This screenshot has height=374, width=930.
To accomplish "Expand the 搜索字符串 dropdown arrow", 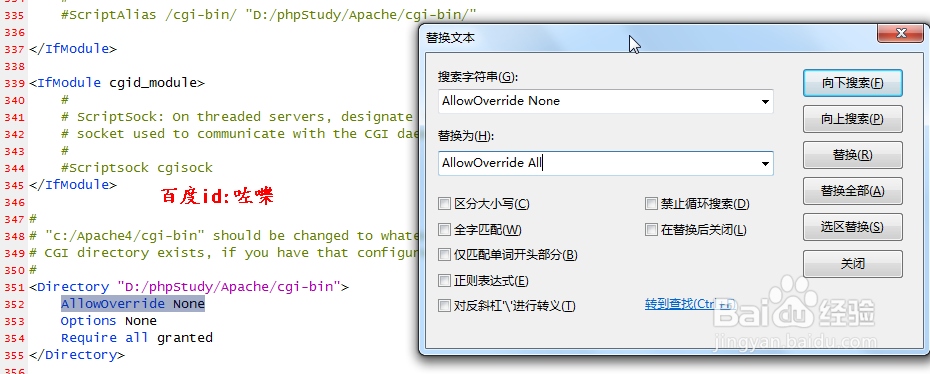I will (765, 102).
